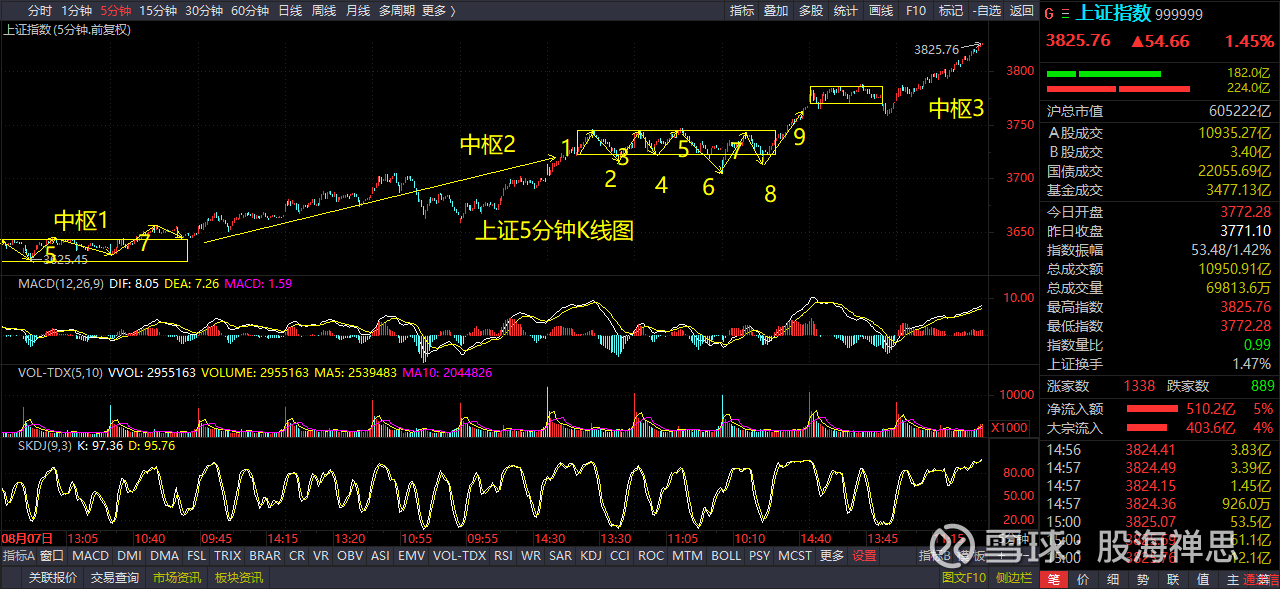Open the 指标 toolbar button
1280x589 pixels.
(742, 10)
